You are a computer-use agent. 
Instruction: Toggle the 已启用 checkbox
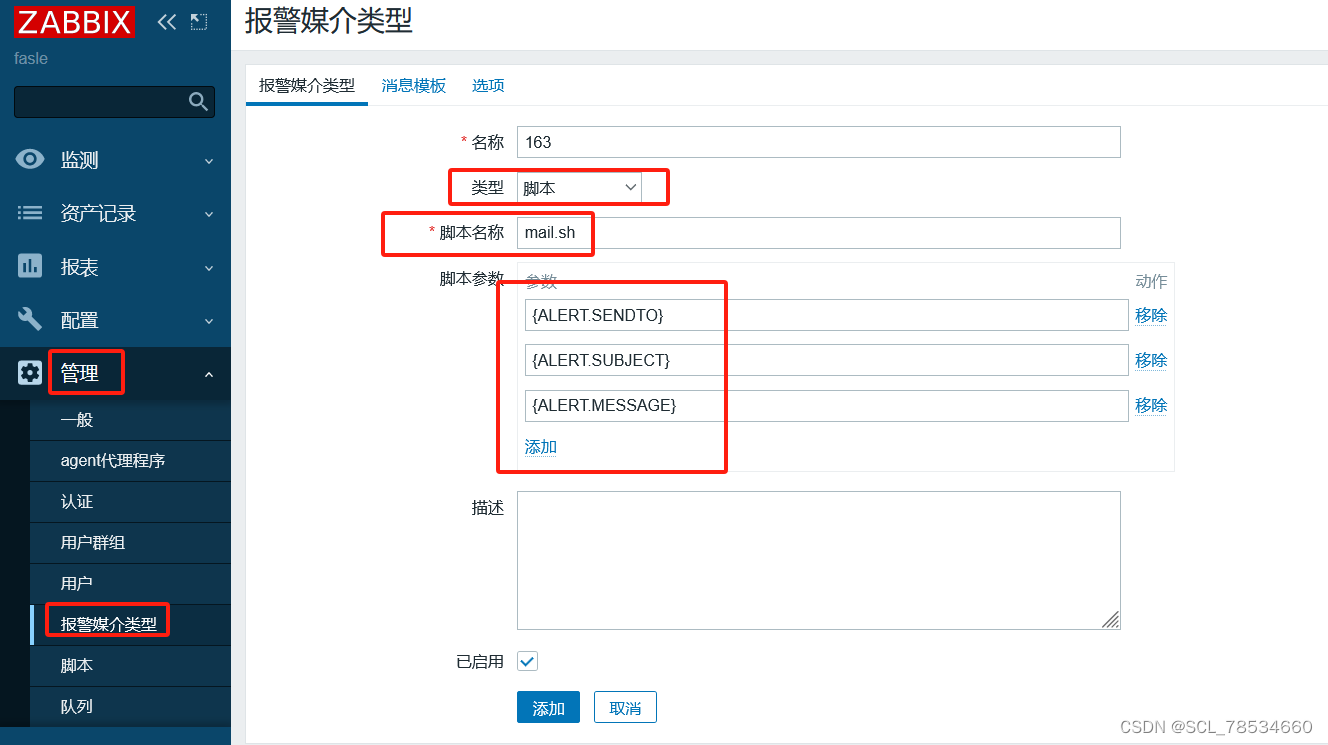click(527, 660)
